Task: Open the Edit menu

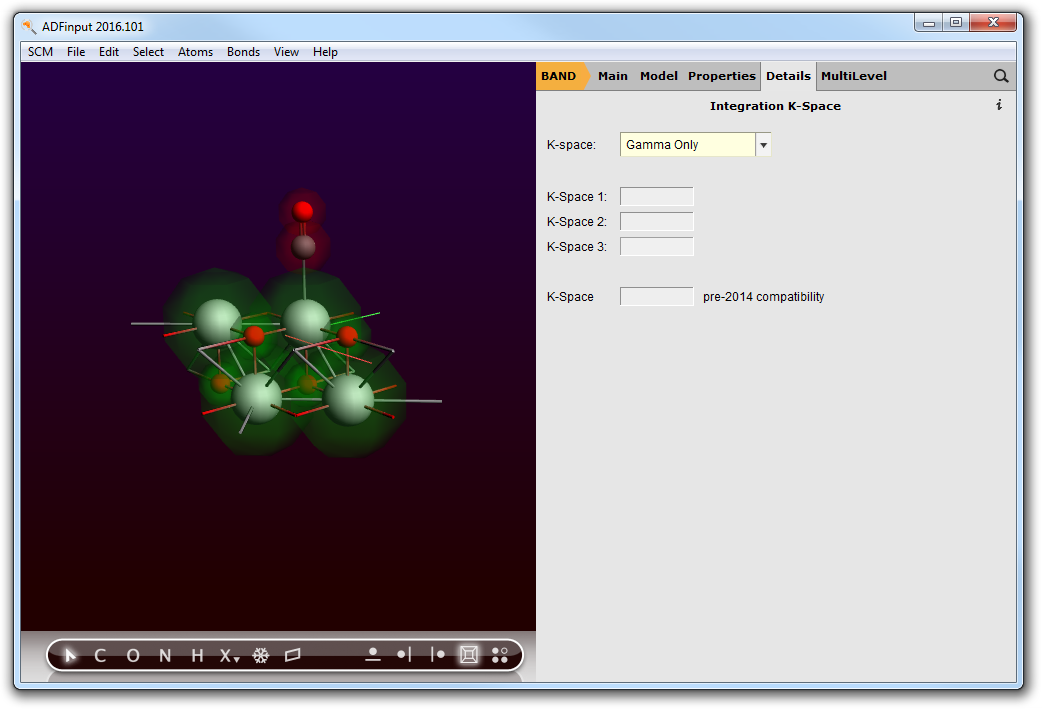Action: pyautogui.click(x=109, y=52)
